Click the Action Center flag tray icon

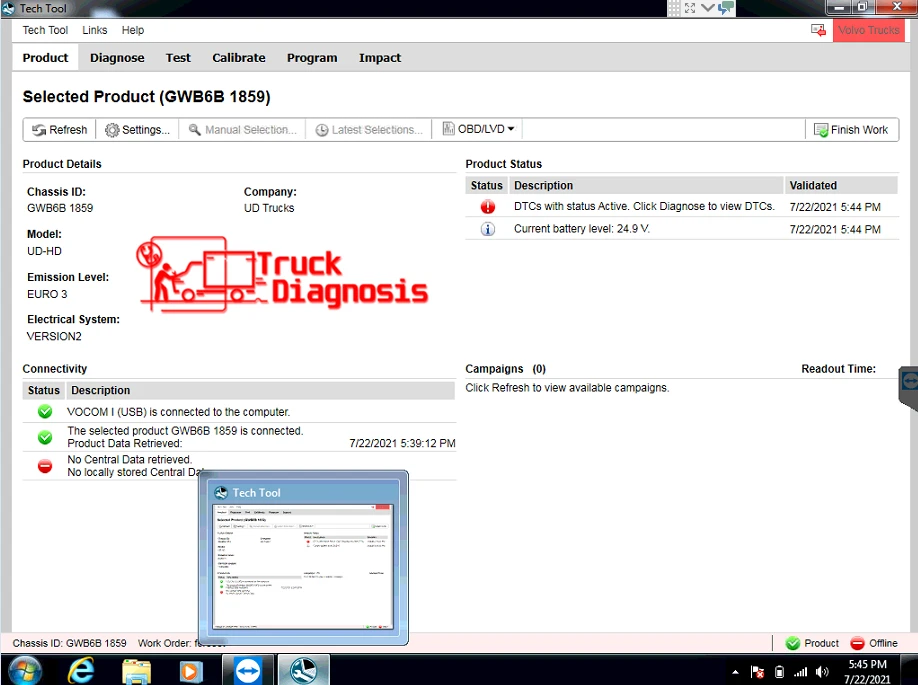[x=757, y=672]
